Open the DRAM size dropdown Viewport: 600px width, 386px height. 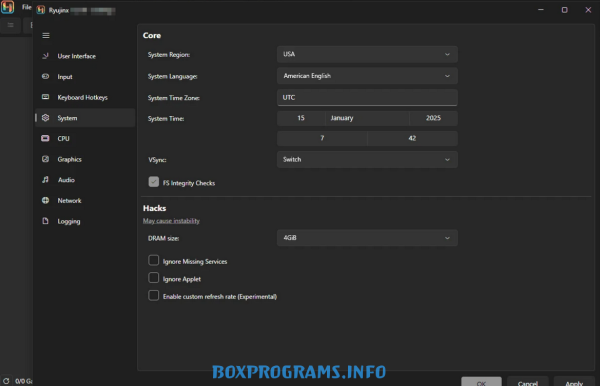pos(367,238)
